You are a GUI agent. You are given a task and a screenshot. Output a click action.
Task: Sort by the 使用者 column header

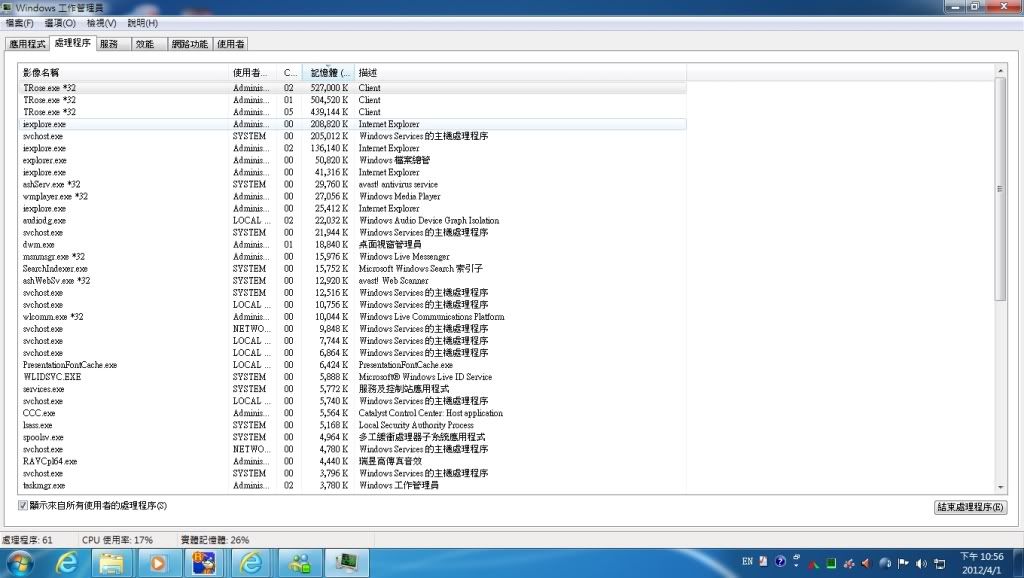pyautogui.click(x=253, y=72)
